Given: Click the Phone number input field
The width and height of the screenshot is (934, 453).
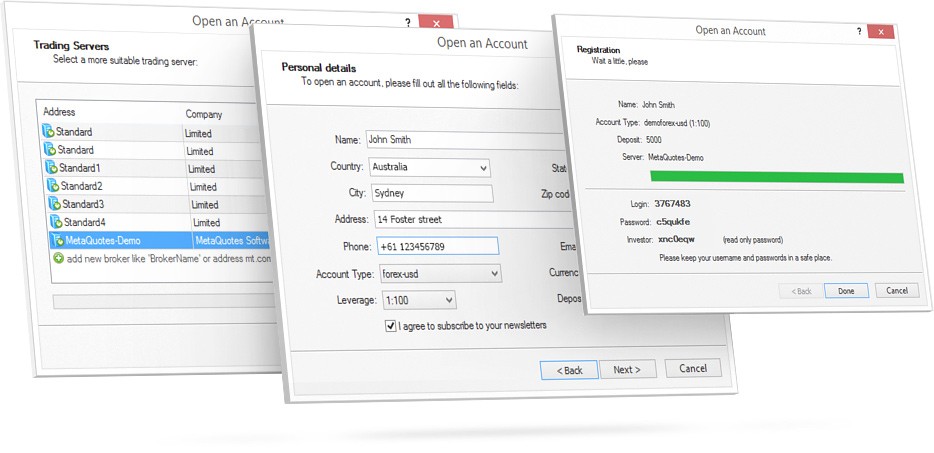Looking at the screenshot, I should point(435,246).
